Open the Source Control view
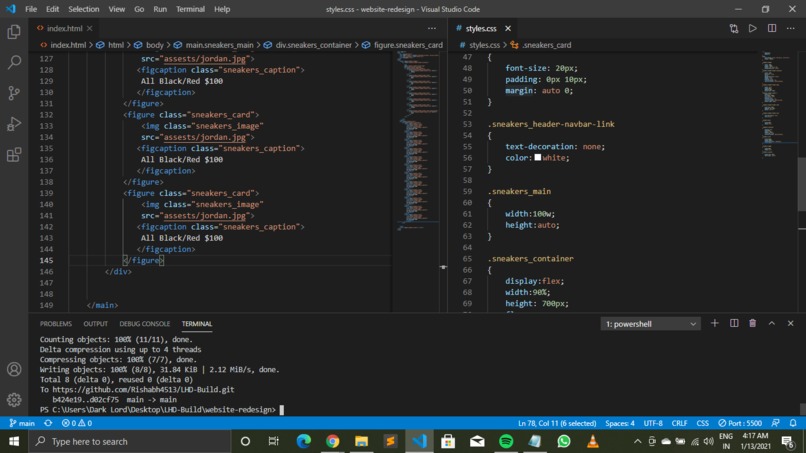 tap(14, 93)
